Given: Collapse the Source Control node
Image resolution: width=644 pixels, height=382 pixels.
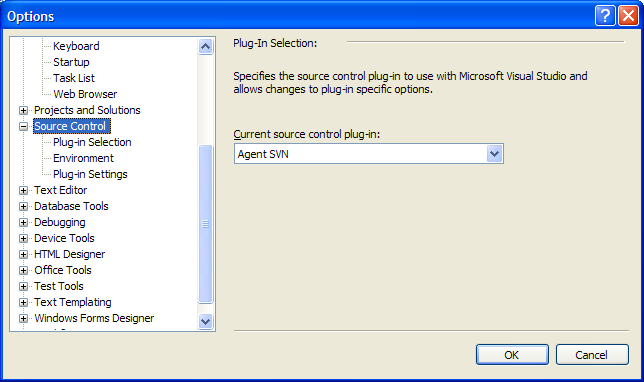Looking at the screenshot, I should pyautogui.click(x=23, y=127).
